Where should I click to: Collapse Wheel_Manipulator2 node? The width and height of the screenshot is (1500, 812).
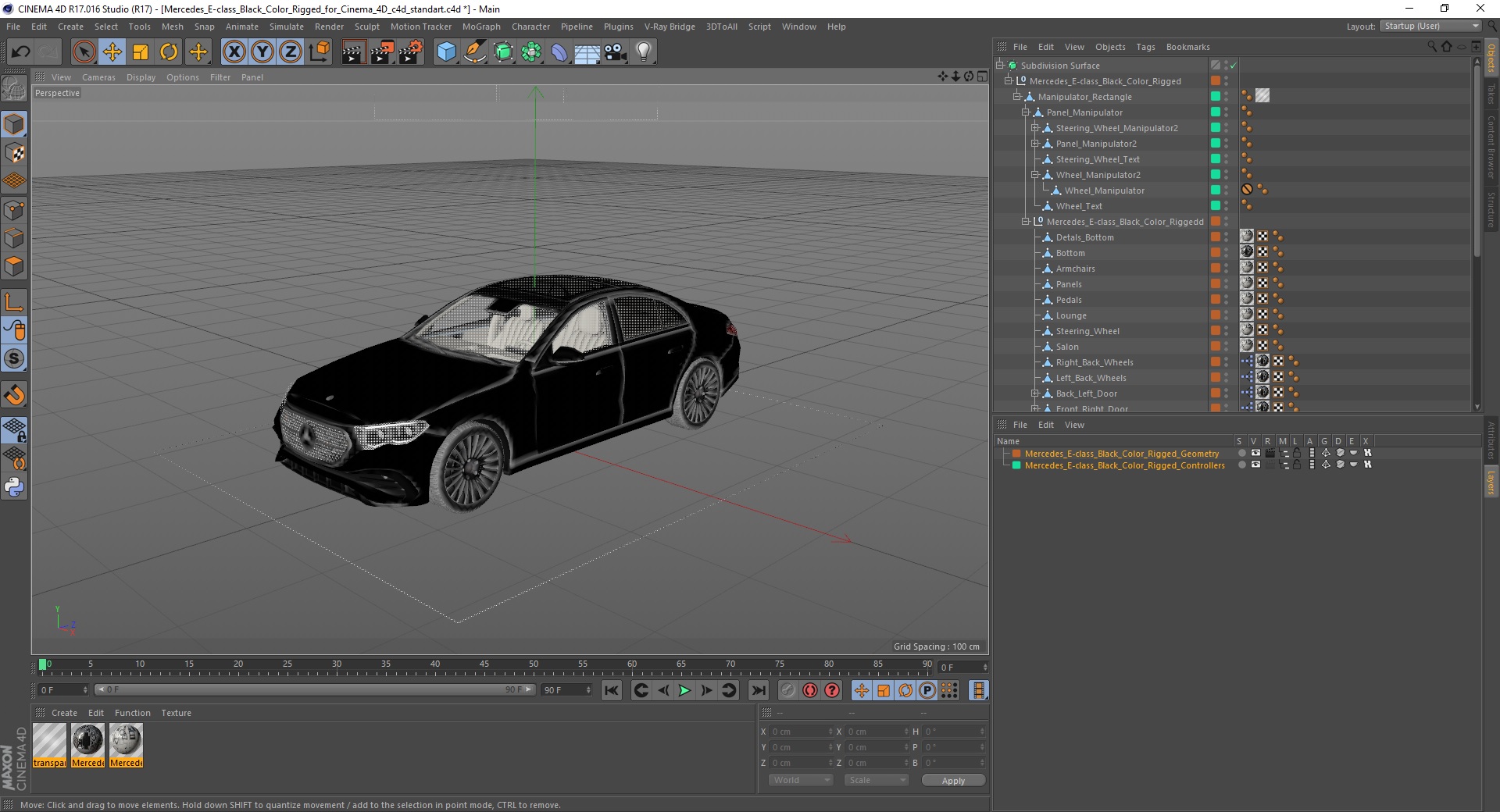click(1034, 175)
